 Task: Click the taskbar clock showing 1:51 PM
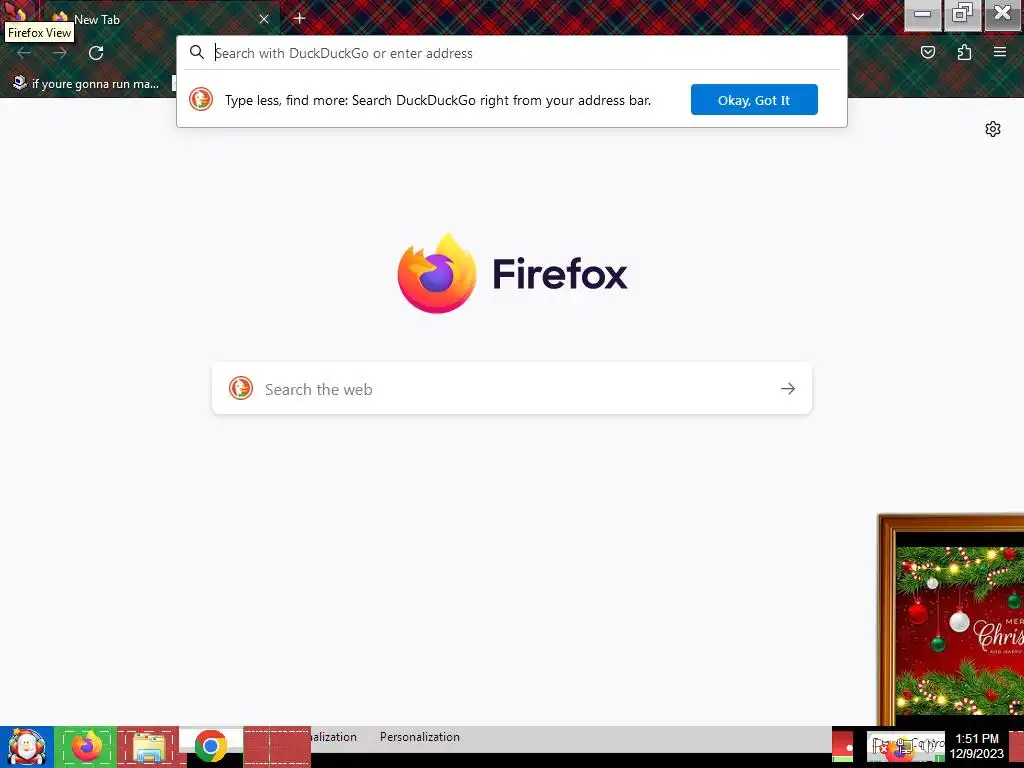point(976,746)
